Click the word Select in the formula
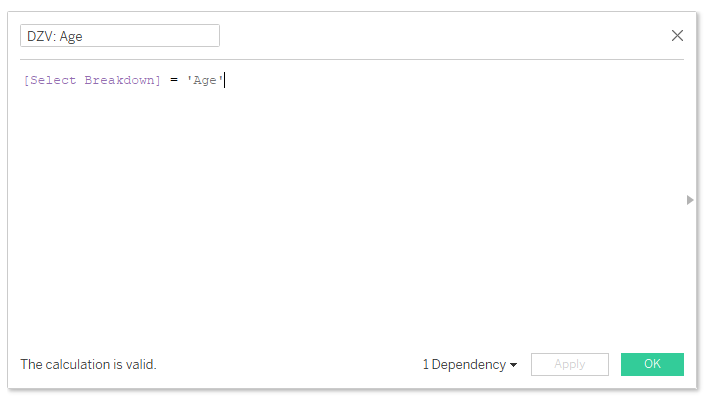This screenshot has height=400, width=710. pos(53,80)
